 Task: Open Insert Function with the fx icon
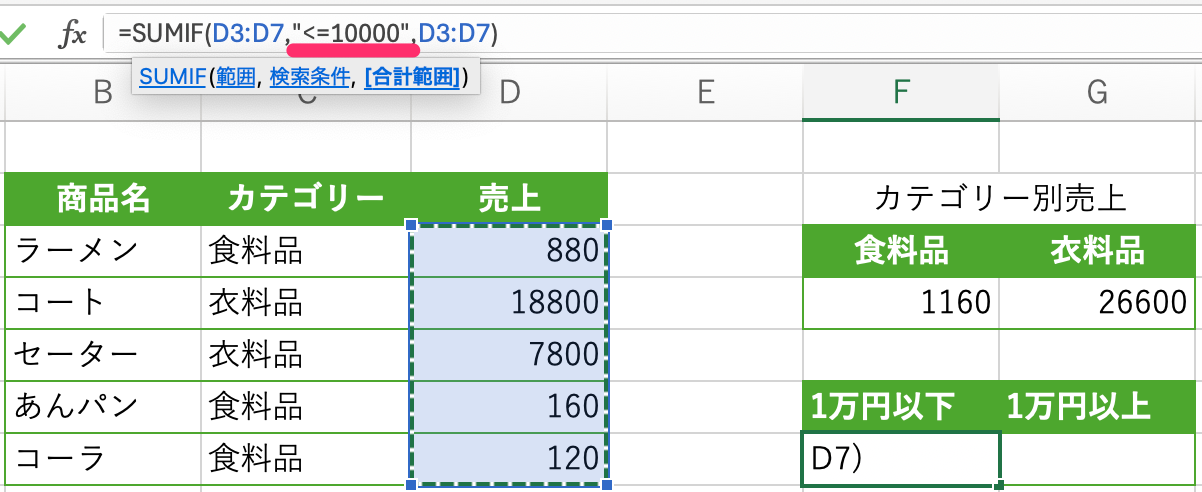(x=72, y=34)
